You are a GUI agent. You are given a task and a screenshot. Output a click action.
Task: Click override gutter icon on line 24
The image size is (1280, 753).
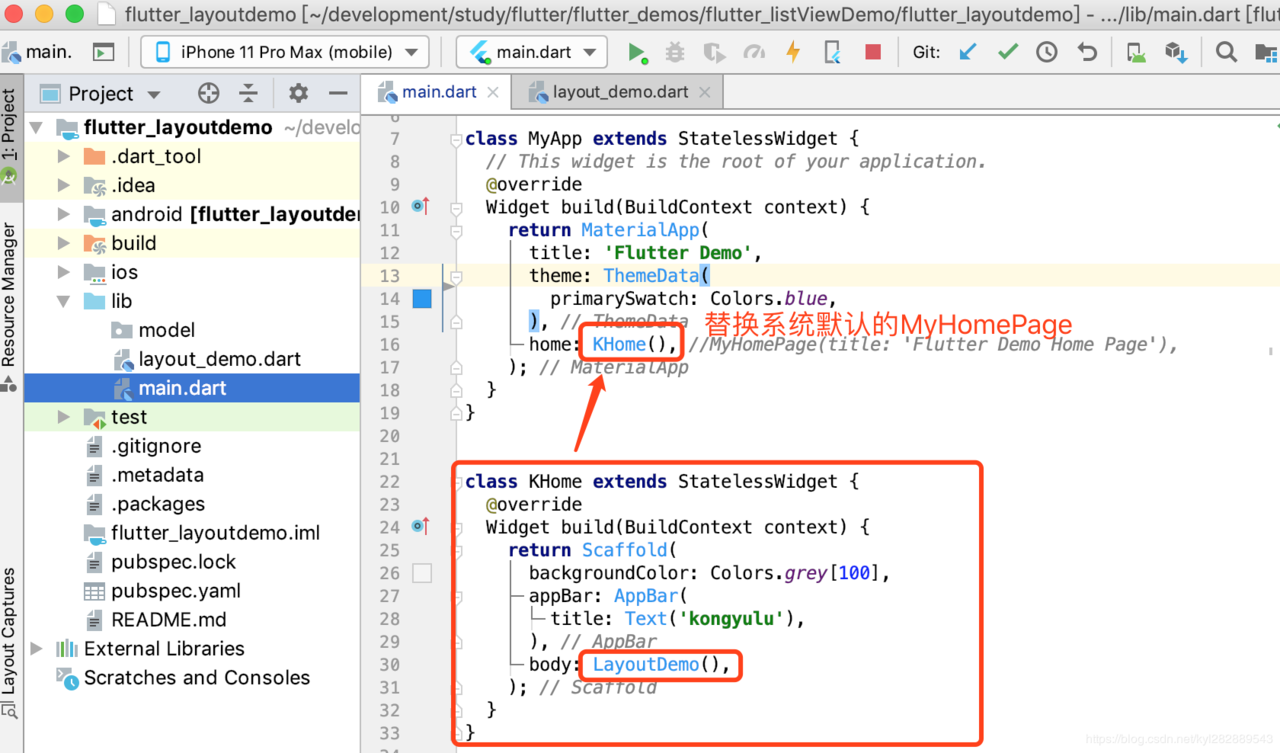420,526
